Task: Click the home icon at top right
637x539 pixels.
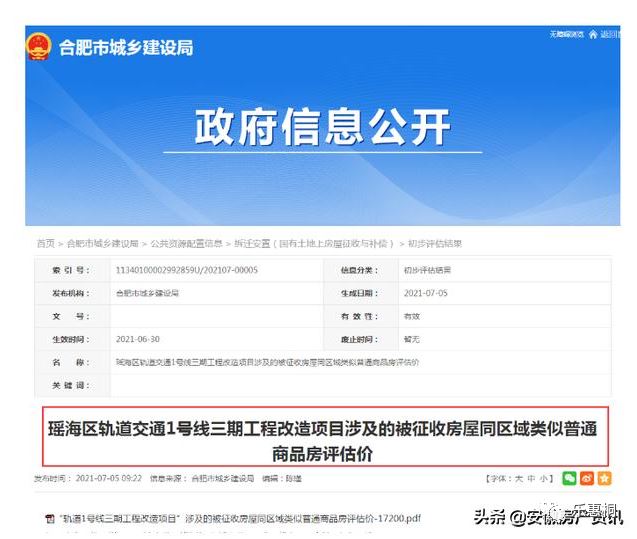Action: (x=593, y=35)
